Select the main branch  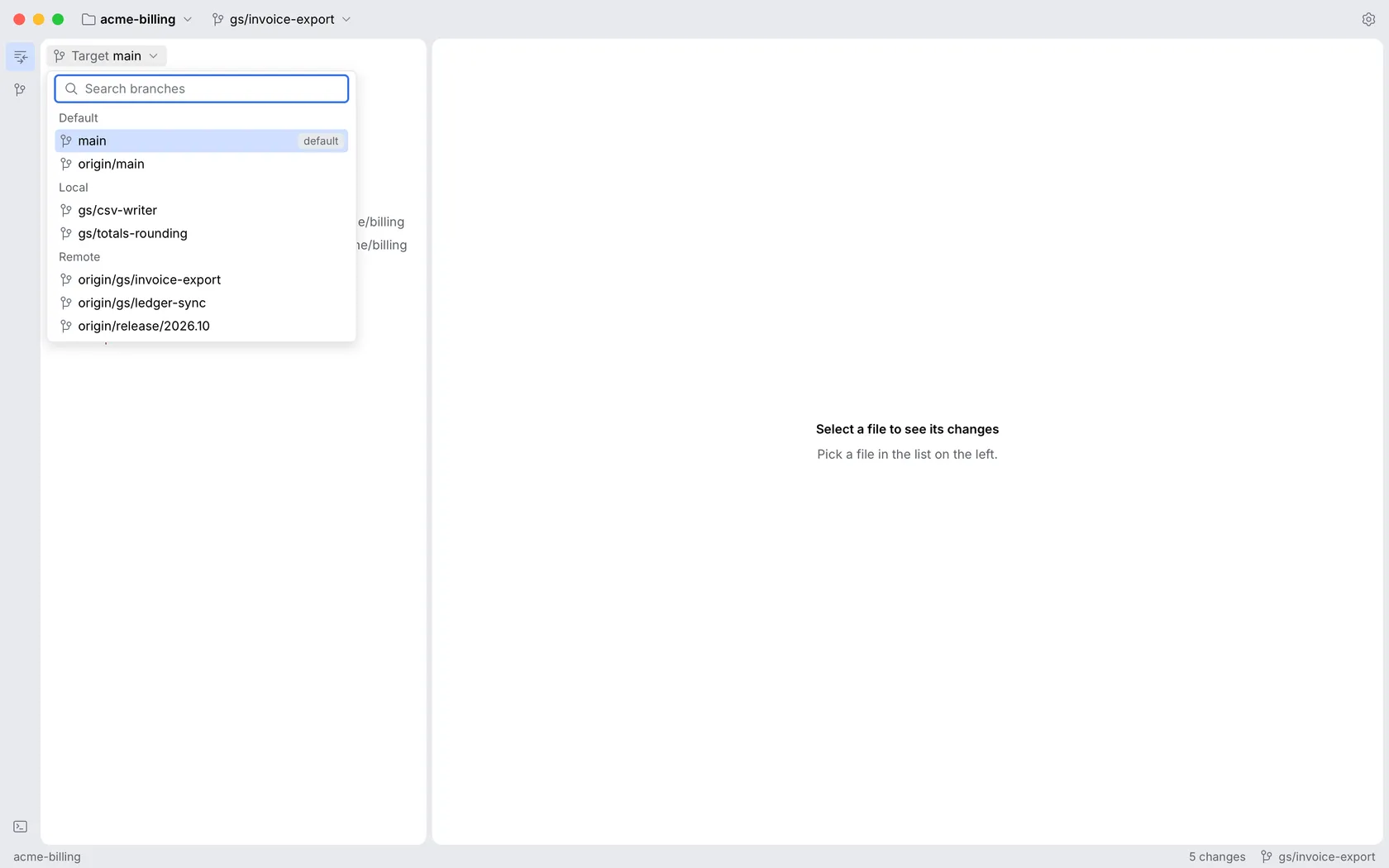click(x=202, y=141)
